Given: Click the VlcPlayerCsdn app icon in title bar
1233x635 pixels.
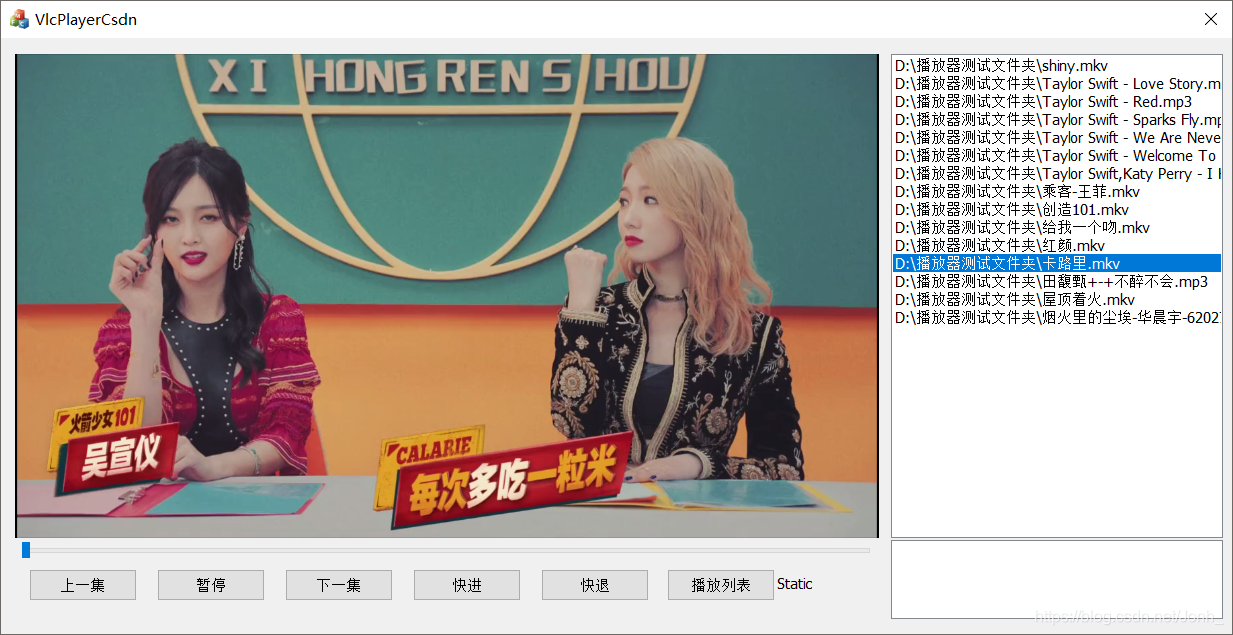Looking at the screenshot, I should [x=18, y=19].
